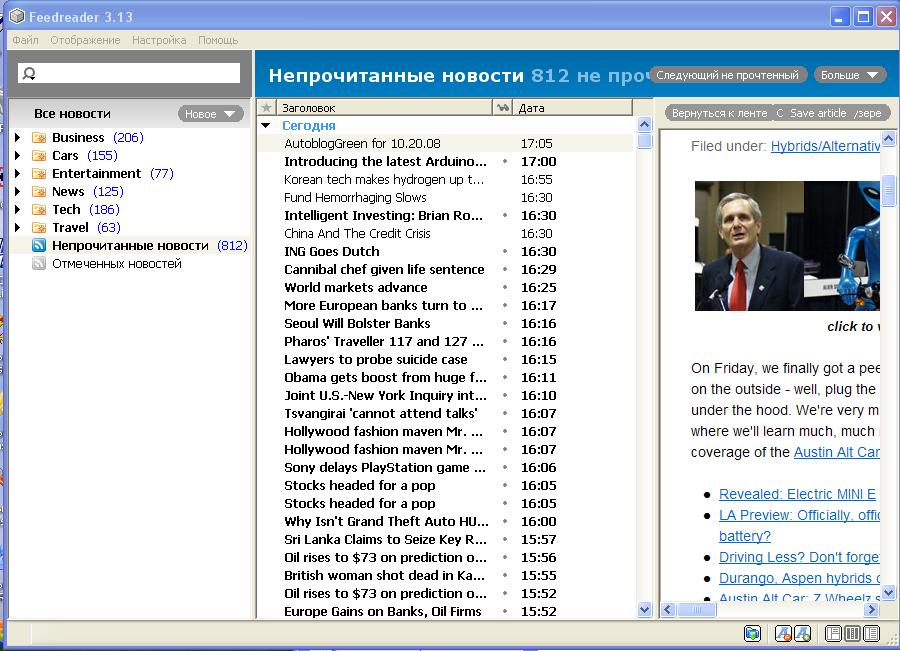Open the Настройка menu
This screenshot has width=900, height=651.
[x=159, y=40]
